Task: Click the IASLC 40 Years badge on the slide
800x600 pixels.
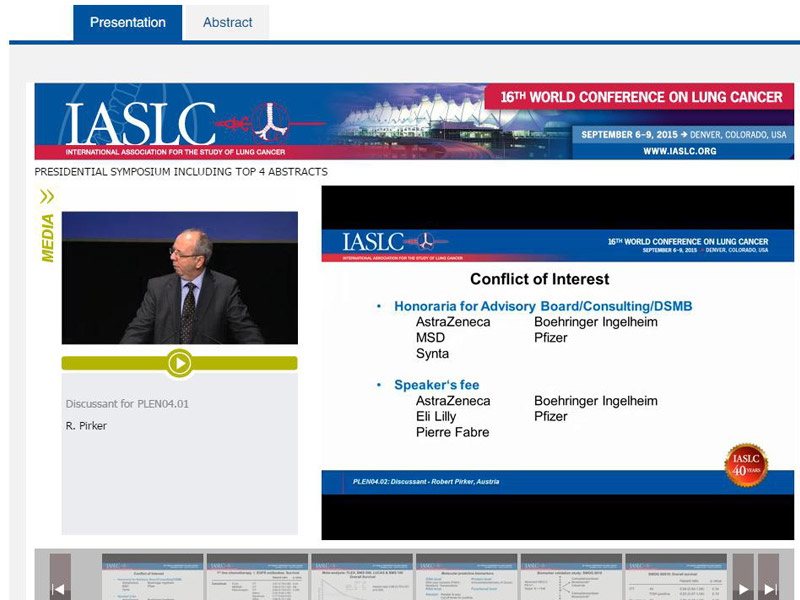Action: pos(746,465)
